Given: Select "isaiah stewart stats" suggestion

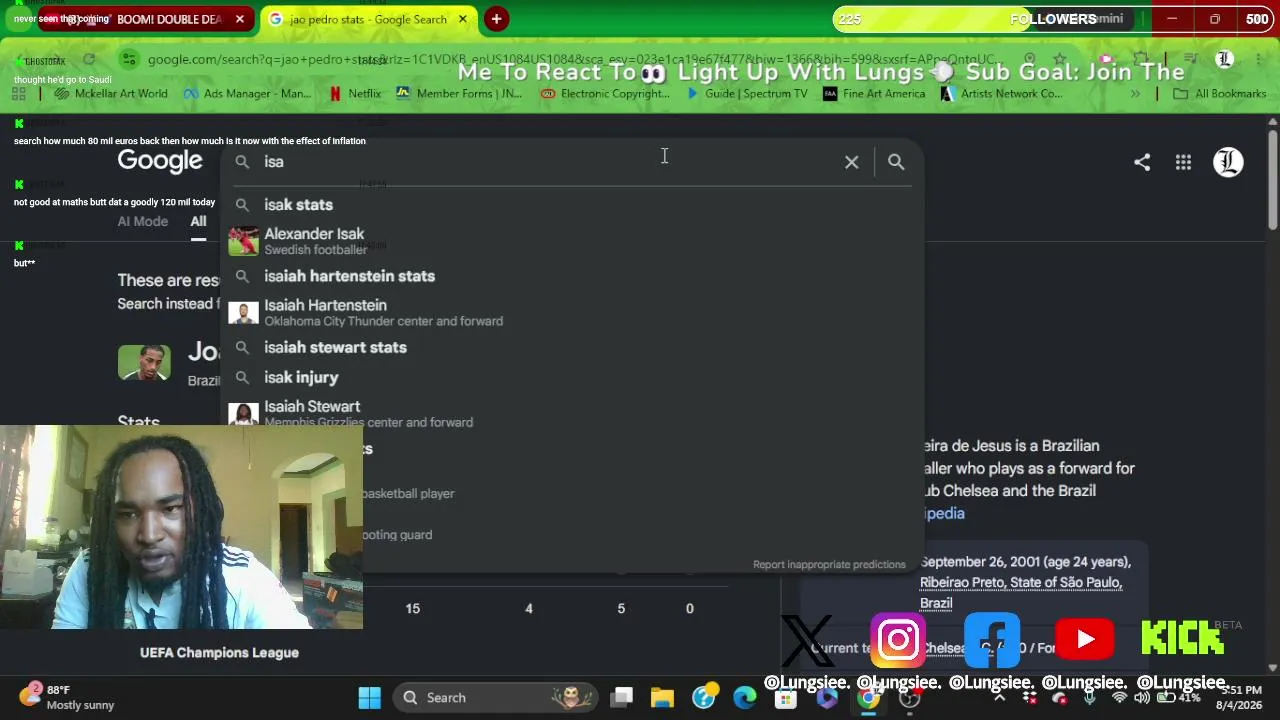Looking at the screenshot, I should (570, 347).
